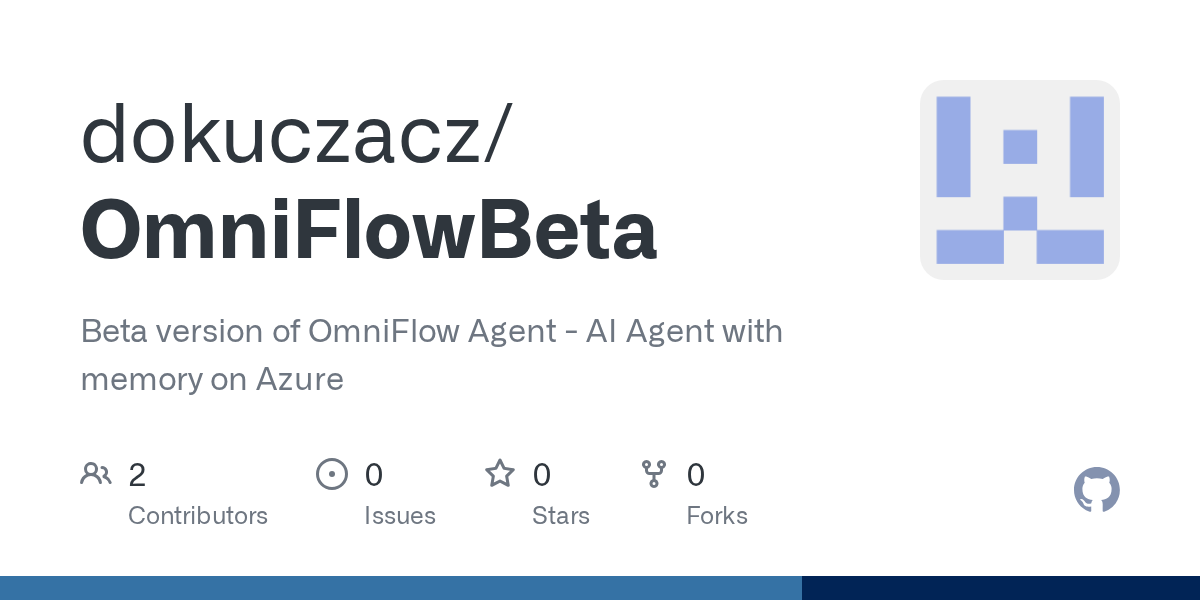The height and width of the screenshot is (600, 1200).
Task: Select the Stars label
Action: point(561,516)
